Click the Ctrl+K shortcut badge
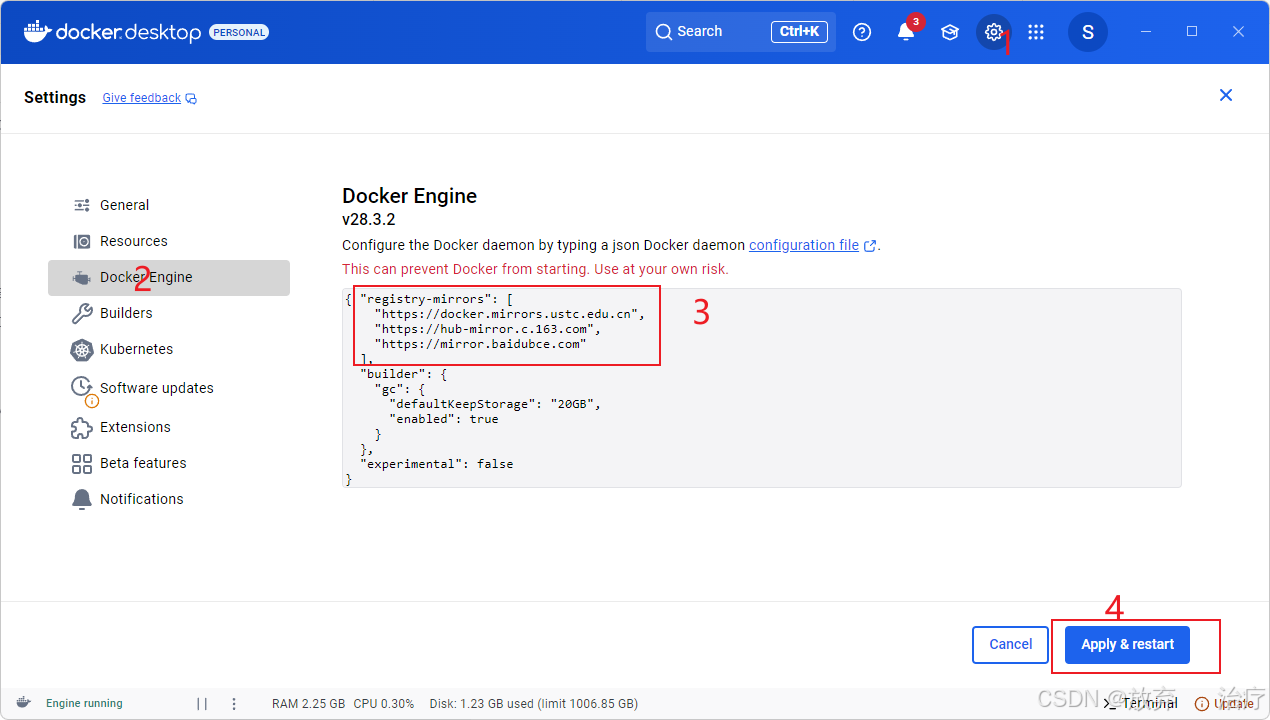The height and width of the screenshot is (720, 1270). [x=799, y=32]
